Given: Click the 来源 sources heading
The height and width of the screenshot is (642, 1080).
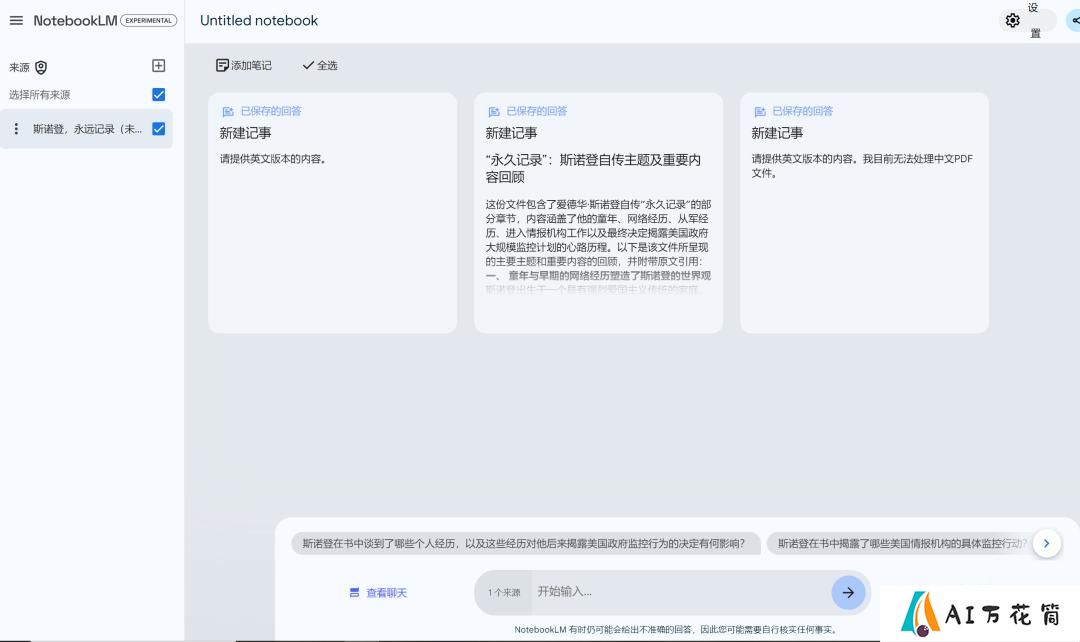Looking at the screenshot, I should click(x=19, y=68).
